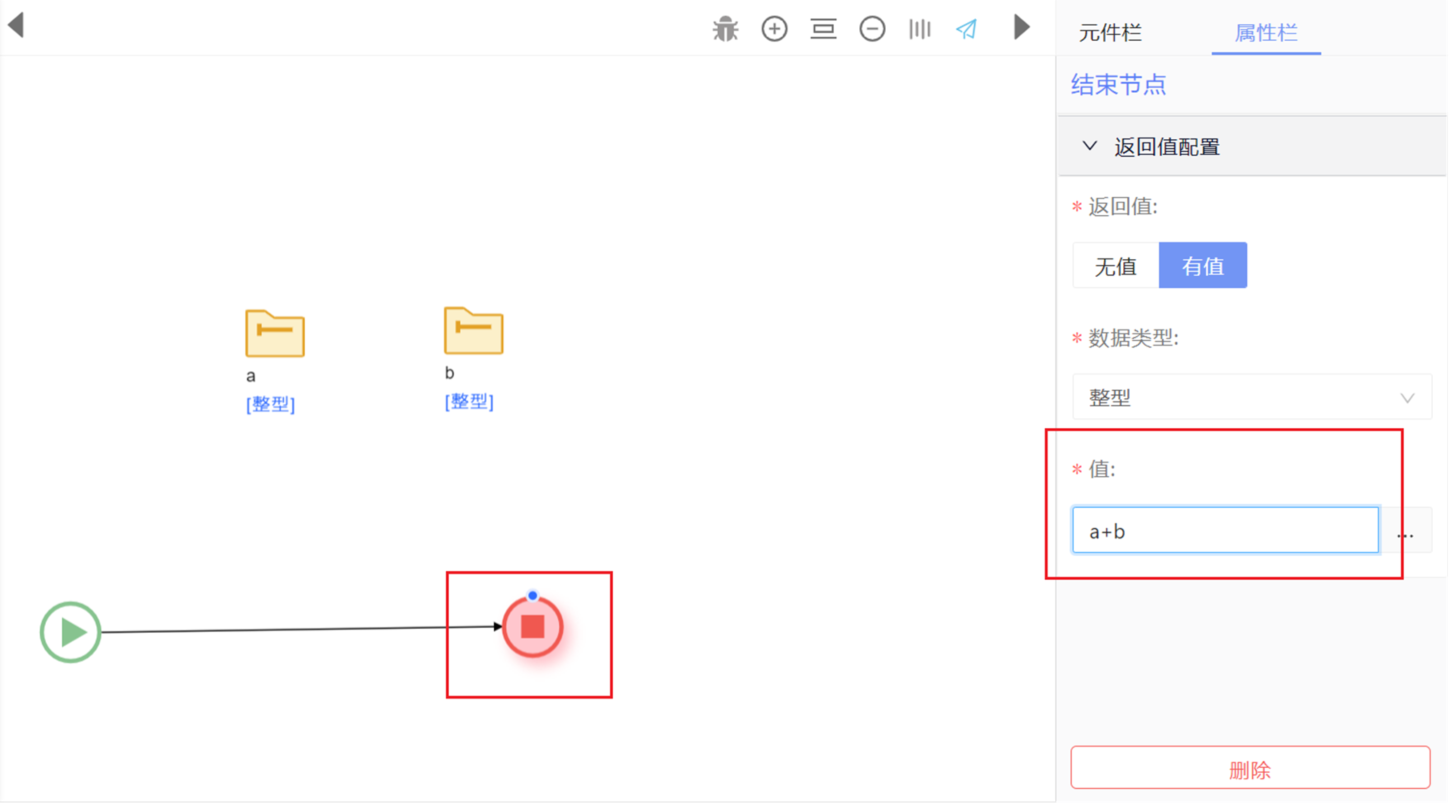Screen dimensions: 1449x811
Task: Select the red end node
Action: 533,627
